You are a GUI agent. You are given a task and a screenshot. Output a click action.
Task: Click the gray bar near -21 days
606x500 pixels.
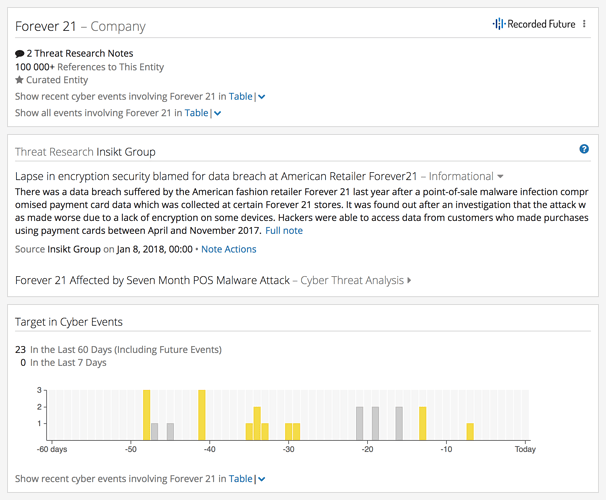pos(359,423)
